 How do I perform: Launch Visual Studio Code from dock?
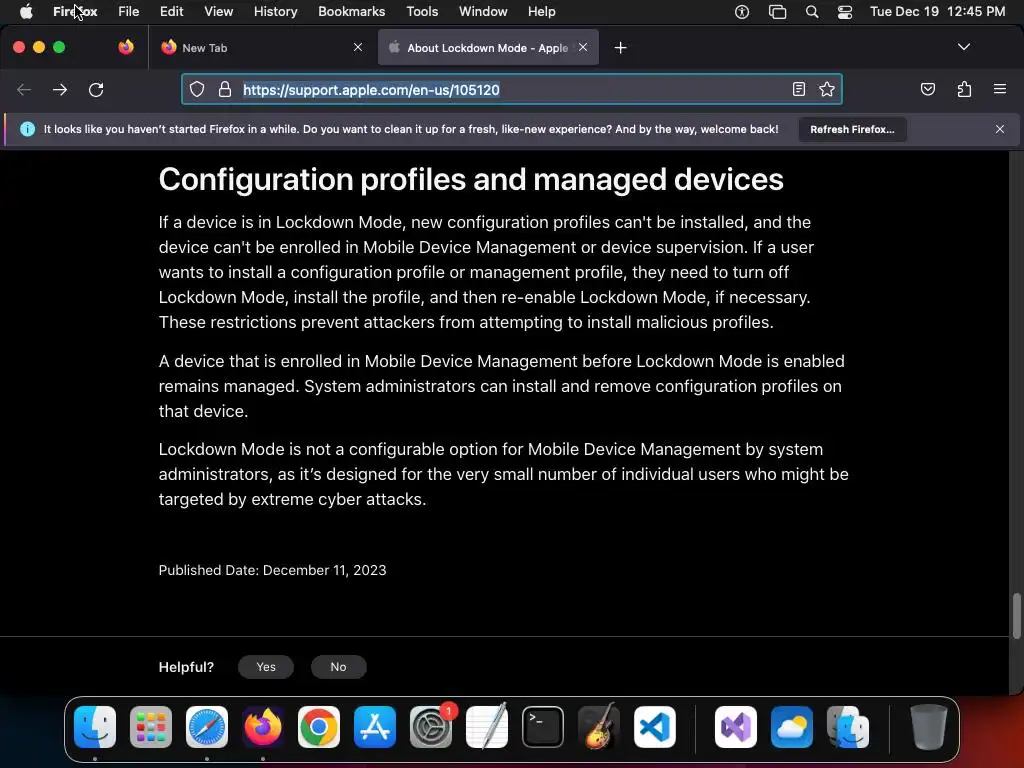tap(654, 727)
